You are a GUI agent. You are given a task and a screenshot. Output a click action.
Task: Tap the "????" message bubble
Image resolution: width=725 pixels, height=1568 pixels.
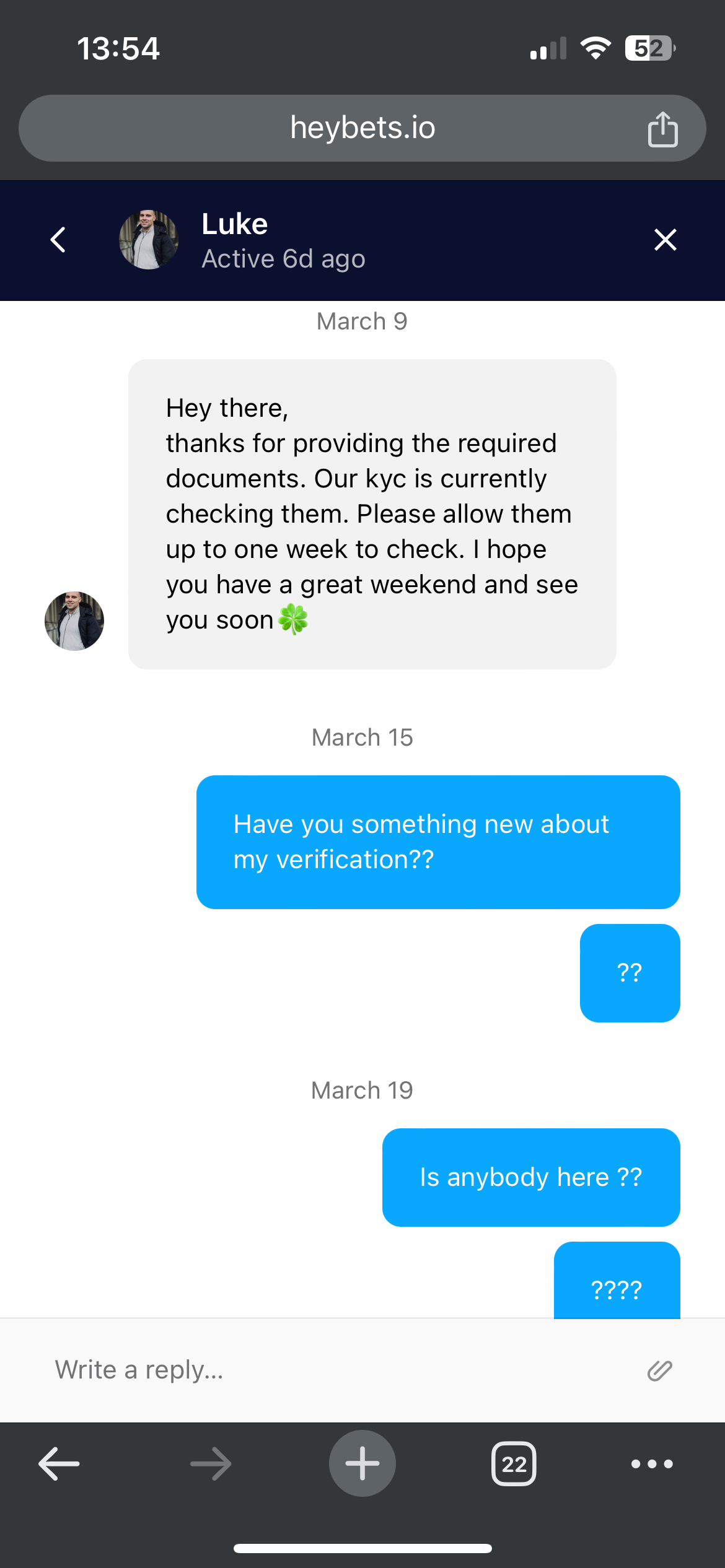[x=617, y=1282]
